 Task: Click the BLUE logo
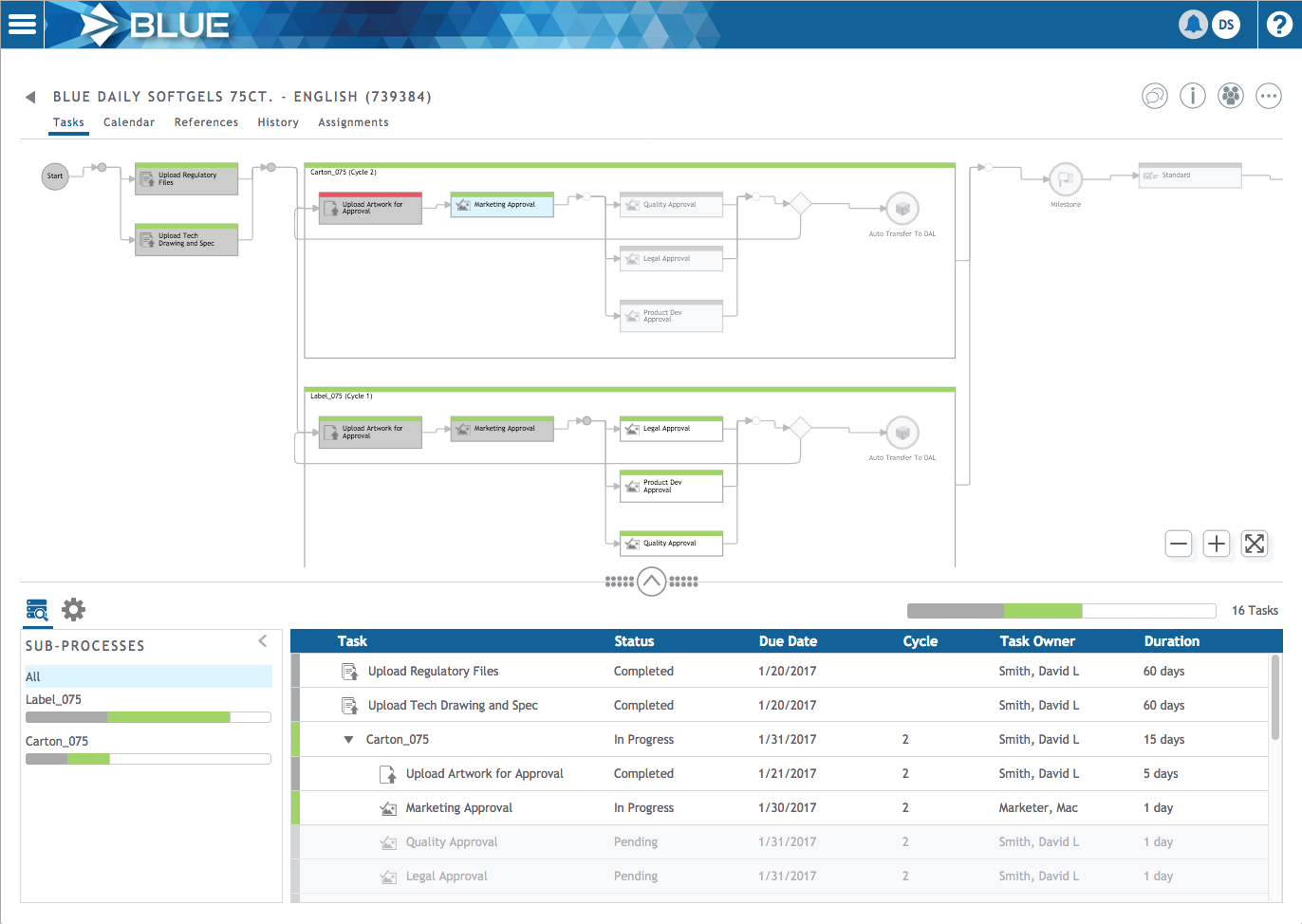tap(156, 25)
